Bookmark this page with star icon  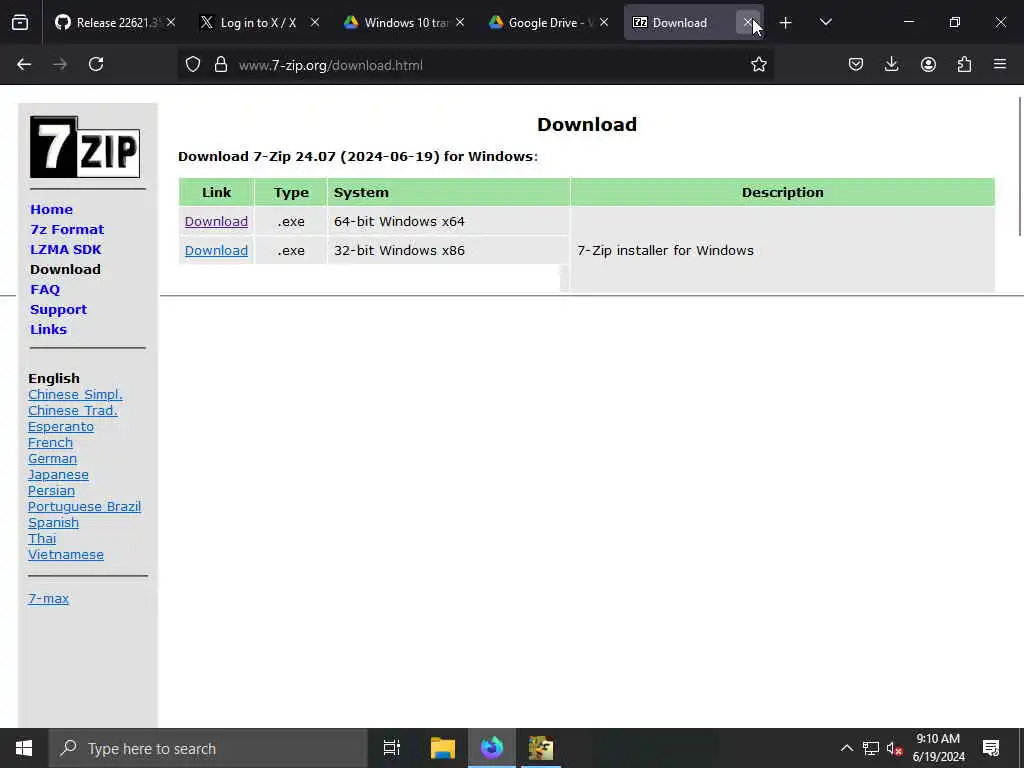(x=758, y=64)
